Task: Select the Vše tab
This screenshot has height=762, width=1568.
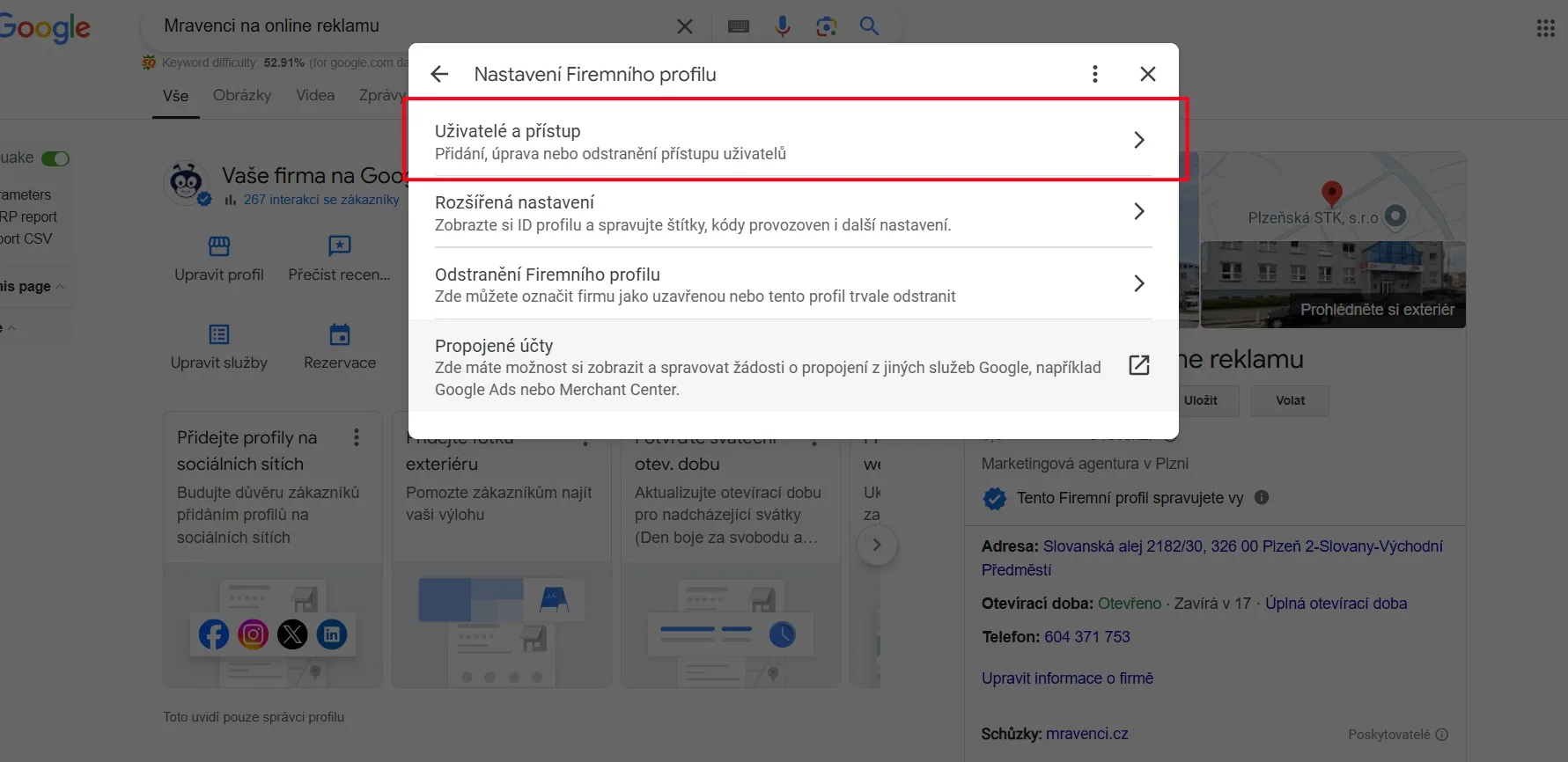Action: 175,95
